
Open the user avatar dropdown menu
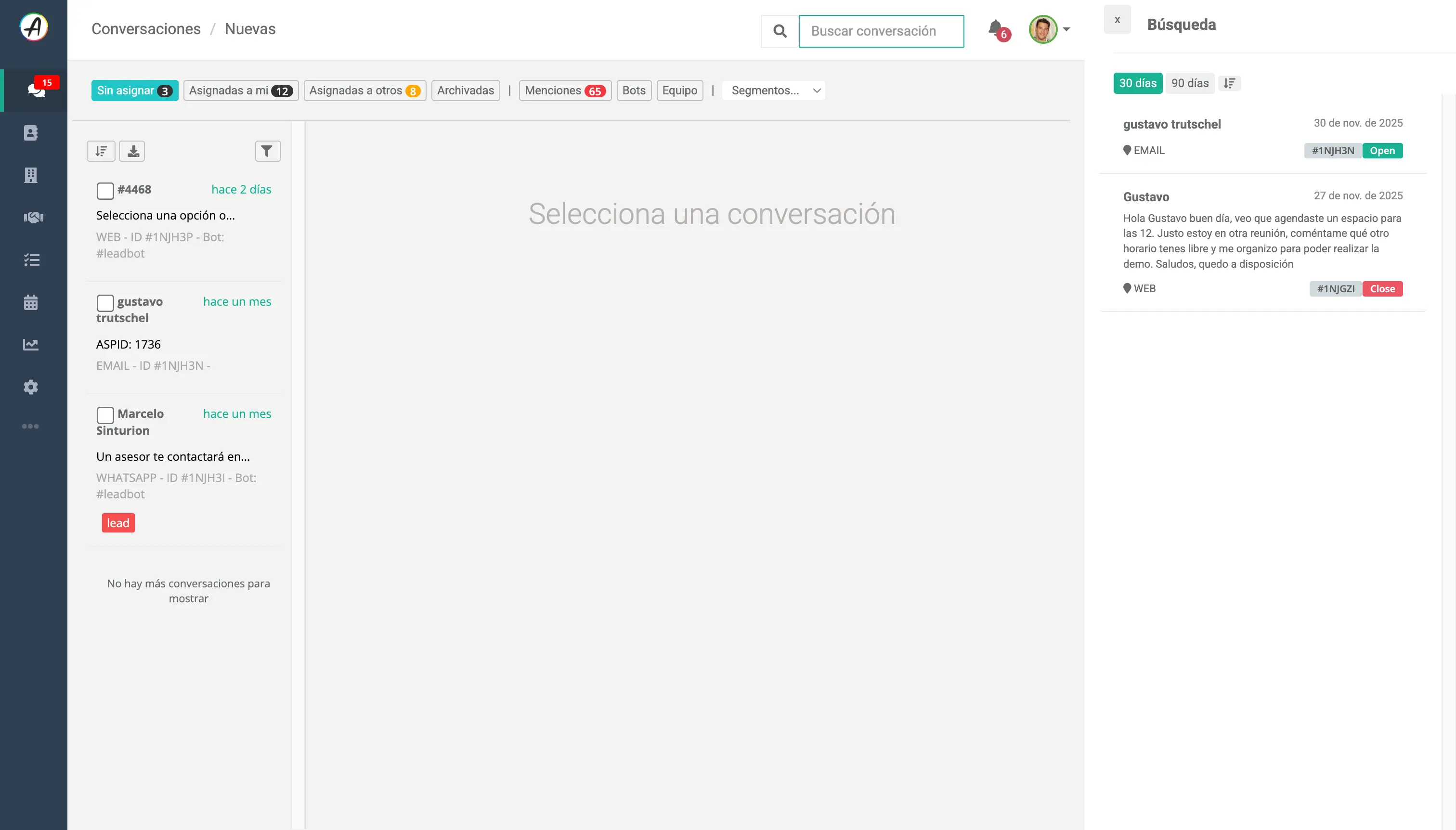coord(1049,29)
